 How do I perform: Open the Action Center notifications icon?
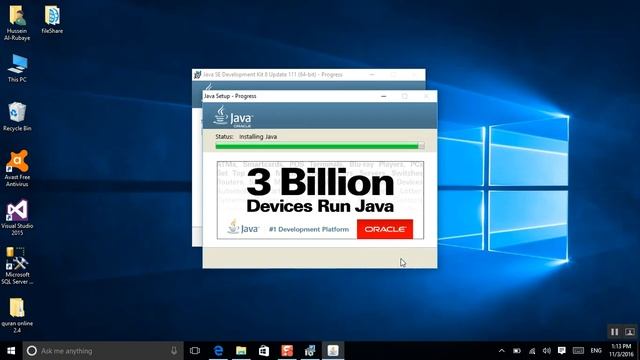pyautogui.click(x=562, y=351)
